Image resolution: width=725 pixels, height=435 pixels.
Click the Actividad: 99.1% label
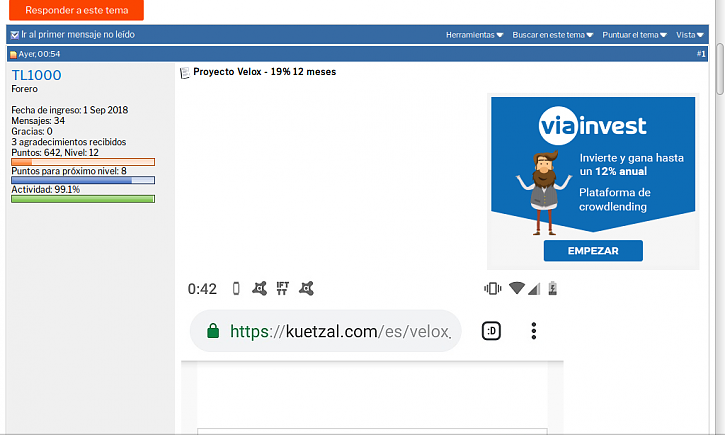point(45,190)
